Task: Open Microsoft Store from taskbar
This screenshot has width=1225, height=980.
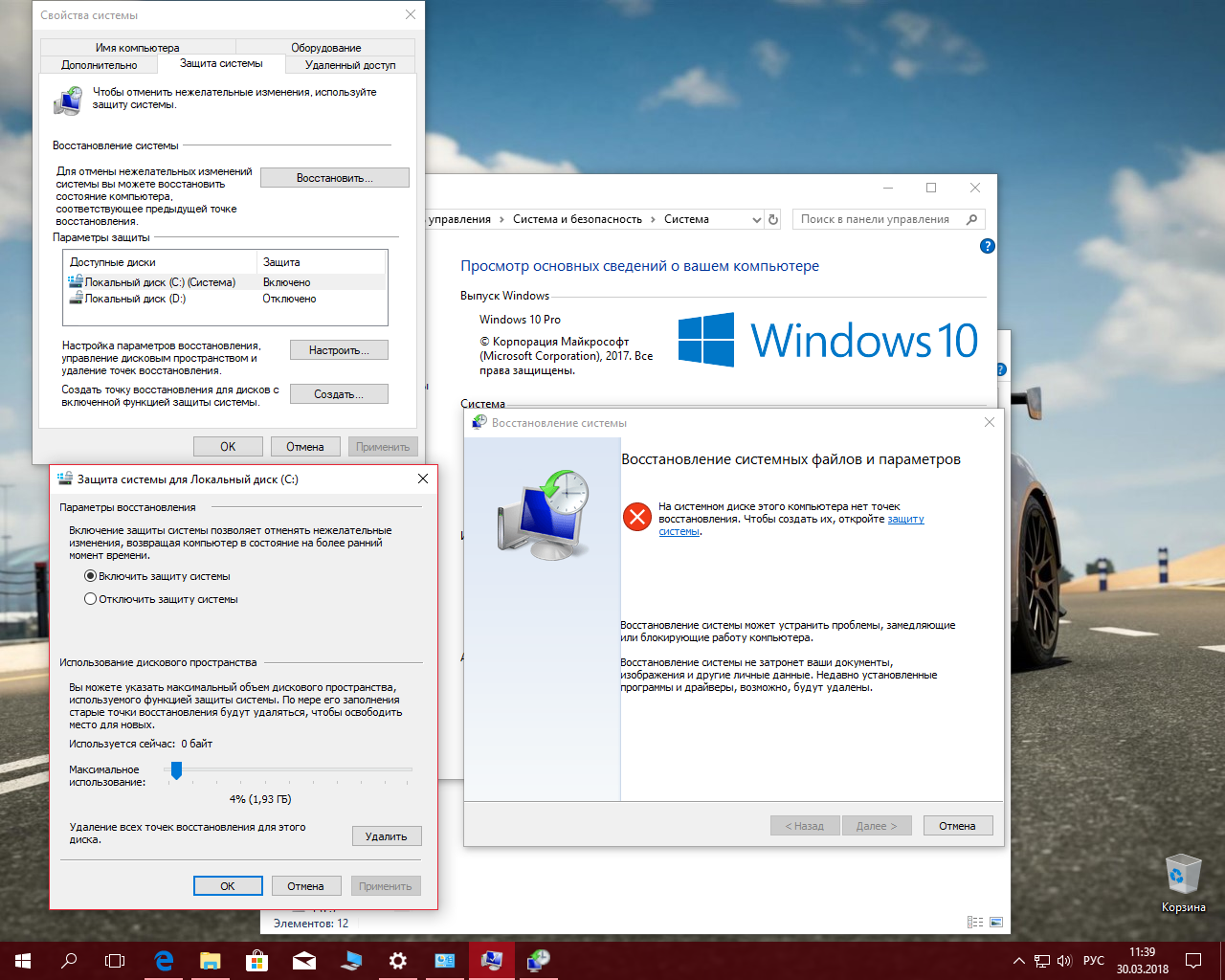Action: point(256,960)
